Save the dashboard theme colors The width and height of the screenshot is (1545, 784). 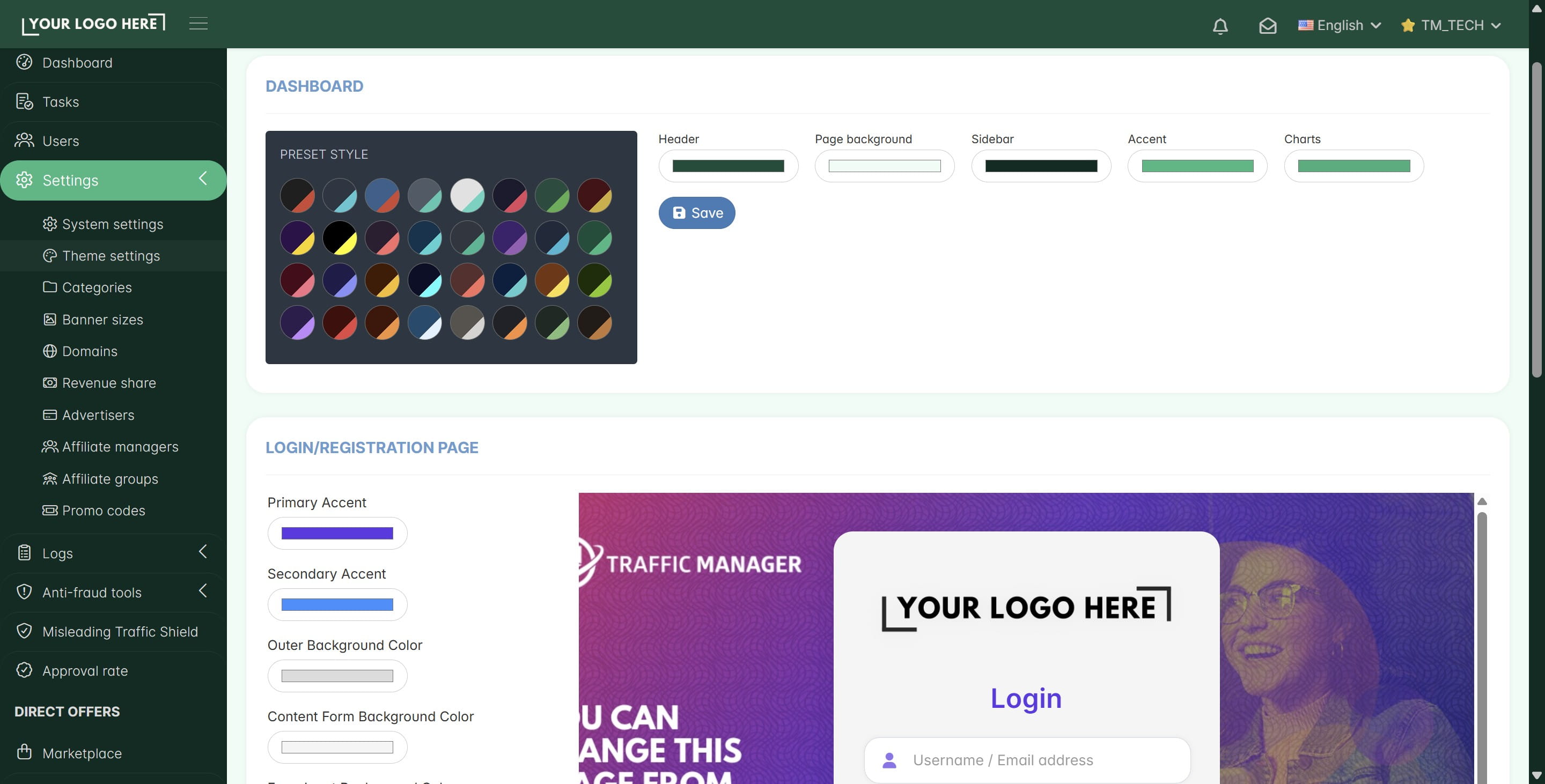click(697, 213)
